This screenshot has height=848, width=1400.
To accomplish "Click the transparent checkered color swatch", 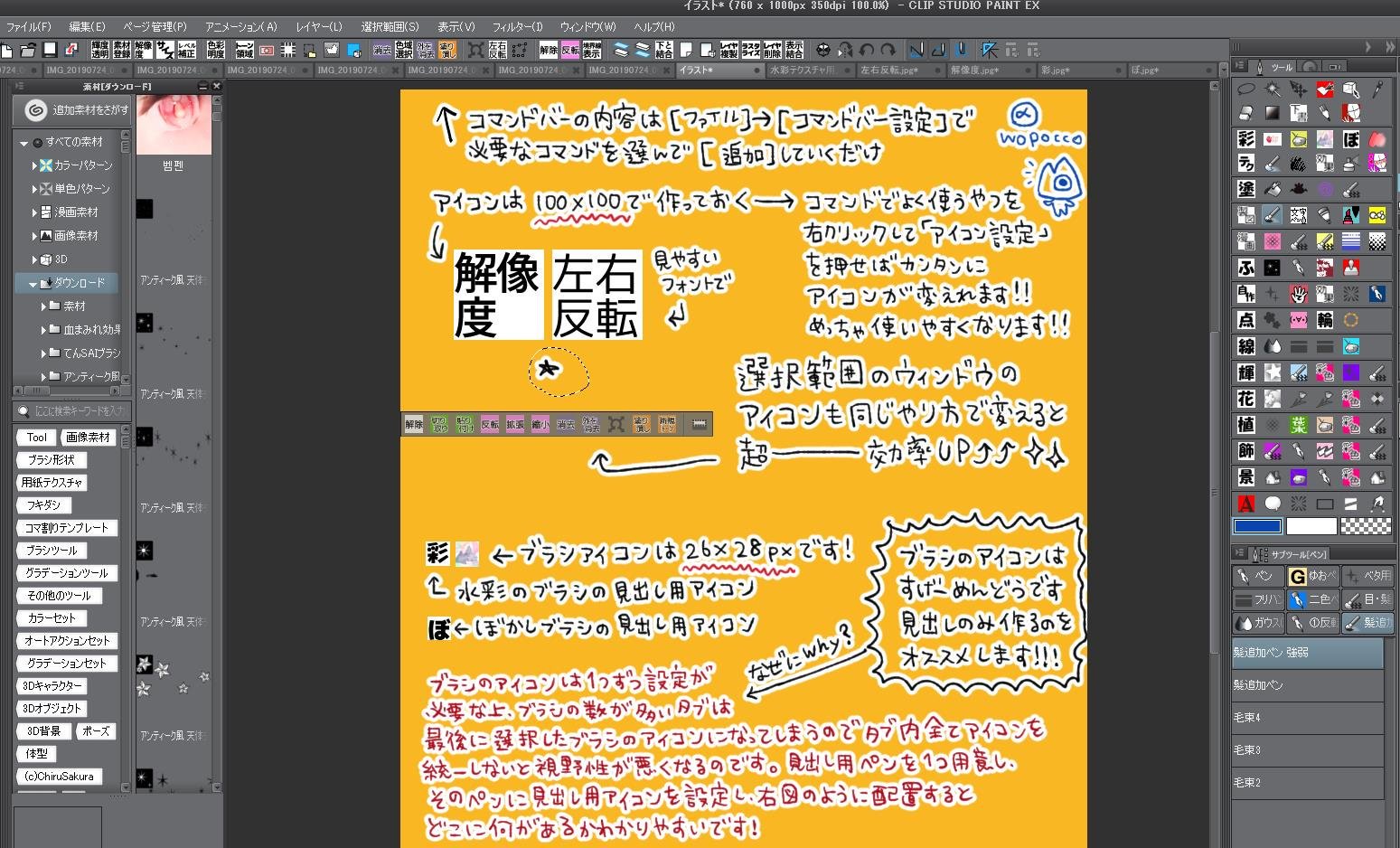I will pos(1365,526).
